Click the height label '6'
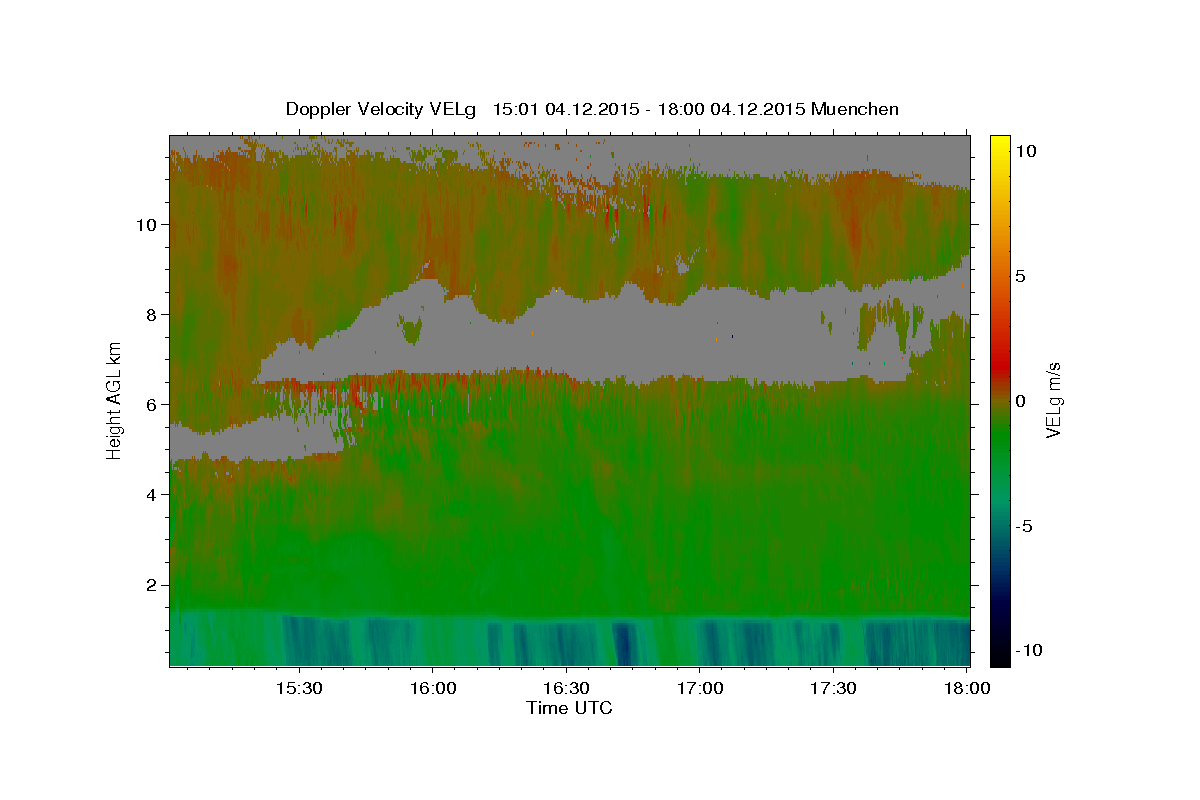 click(151, 404)
